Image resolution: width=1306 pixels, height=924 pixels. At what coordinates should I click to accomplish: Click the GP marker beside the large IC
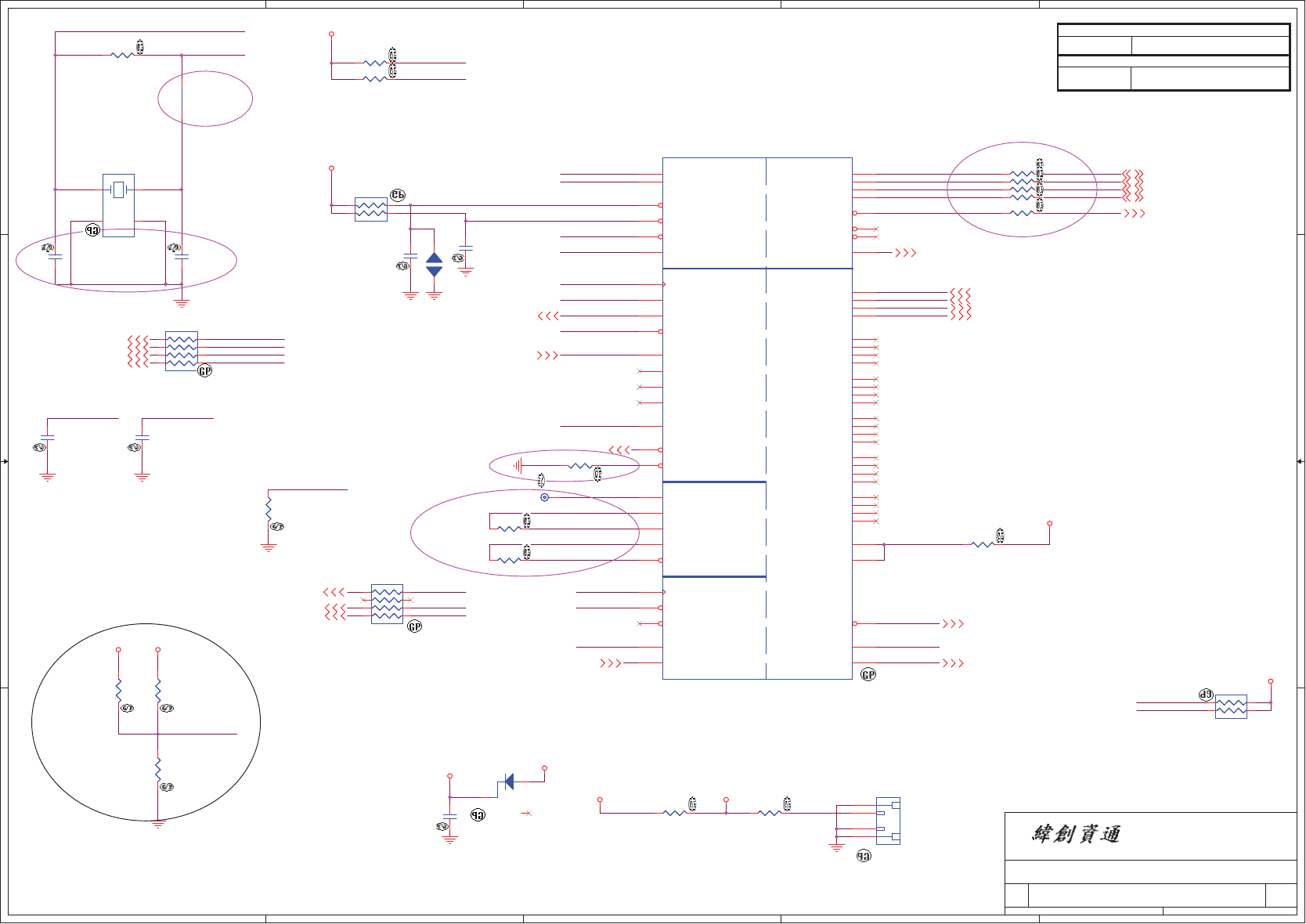(868, 675)
